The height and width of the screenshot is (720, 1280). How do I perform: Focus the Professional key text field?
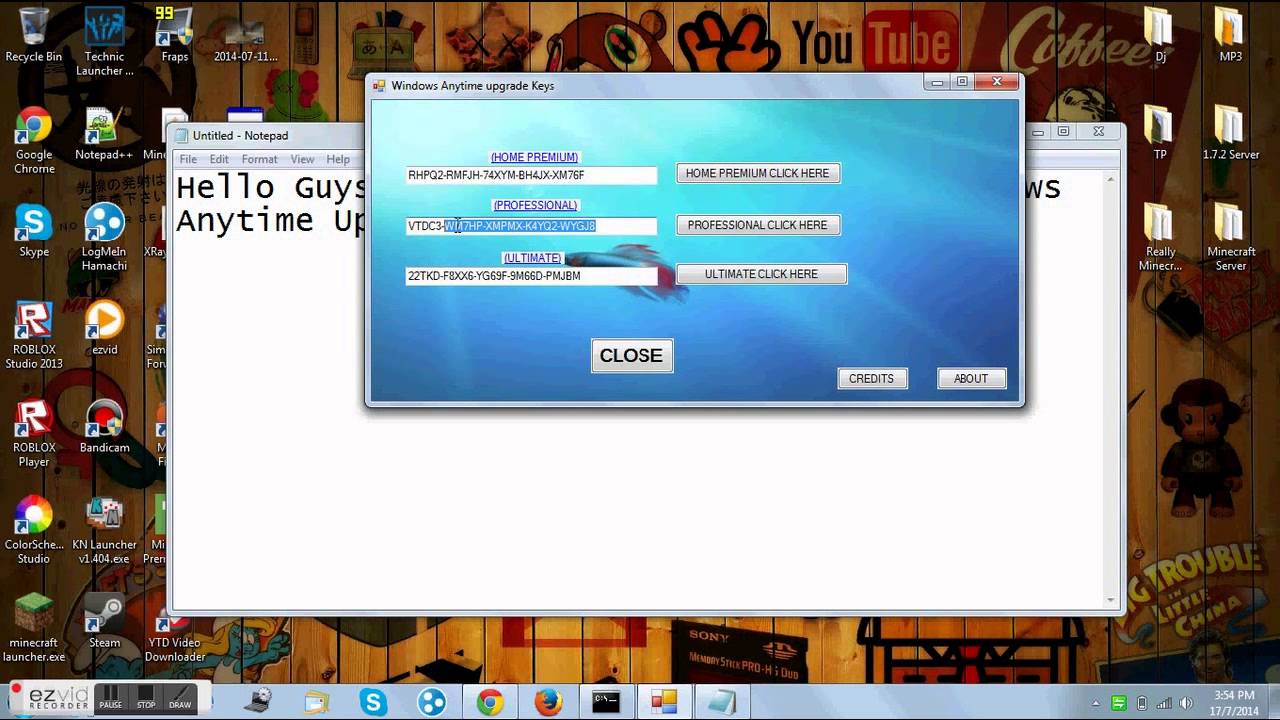pos(531,226)
